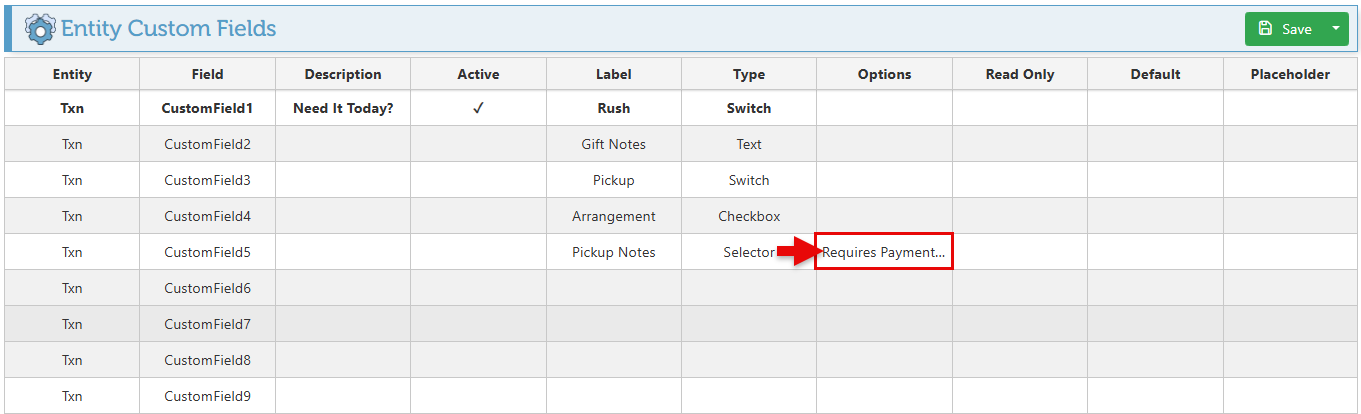Image resolution: width=1361 pixels, height=414 pixels.
Task: Select the Arrangement label cell
Action: [x=613, y=216]
